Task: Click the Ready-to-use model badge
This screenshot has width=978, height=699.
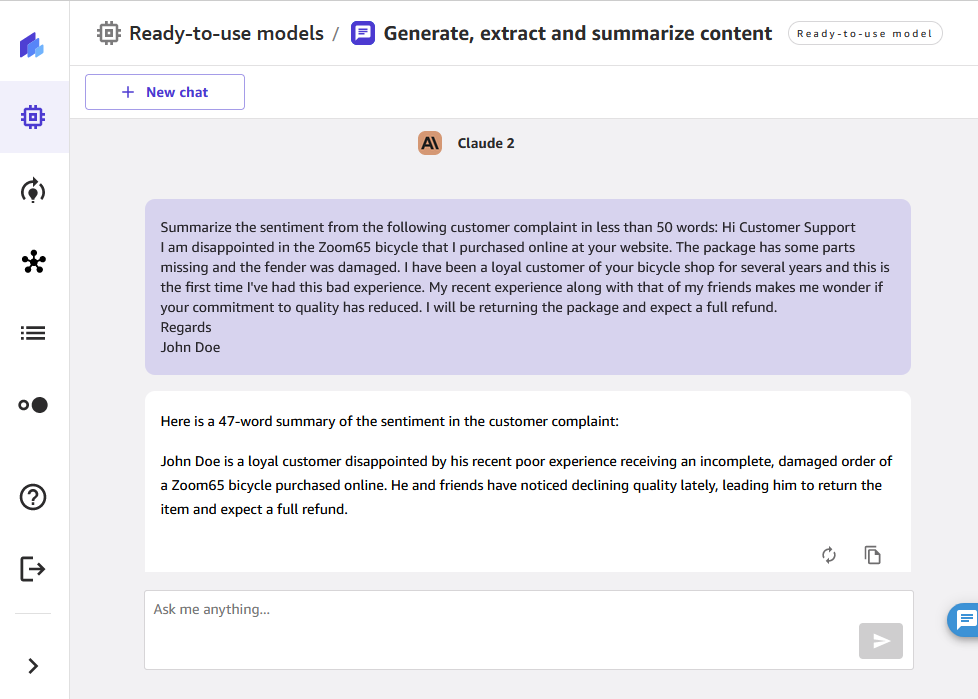Action: pyautogui.click(x=864, y=33)
